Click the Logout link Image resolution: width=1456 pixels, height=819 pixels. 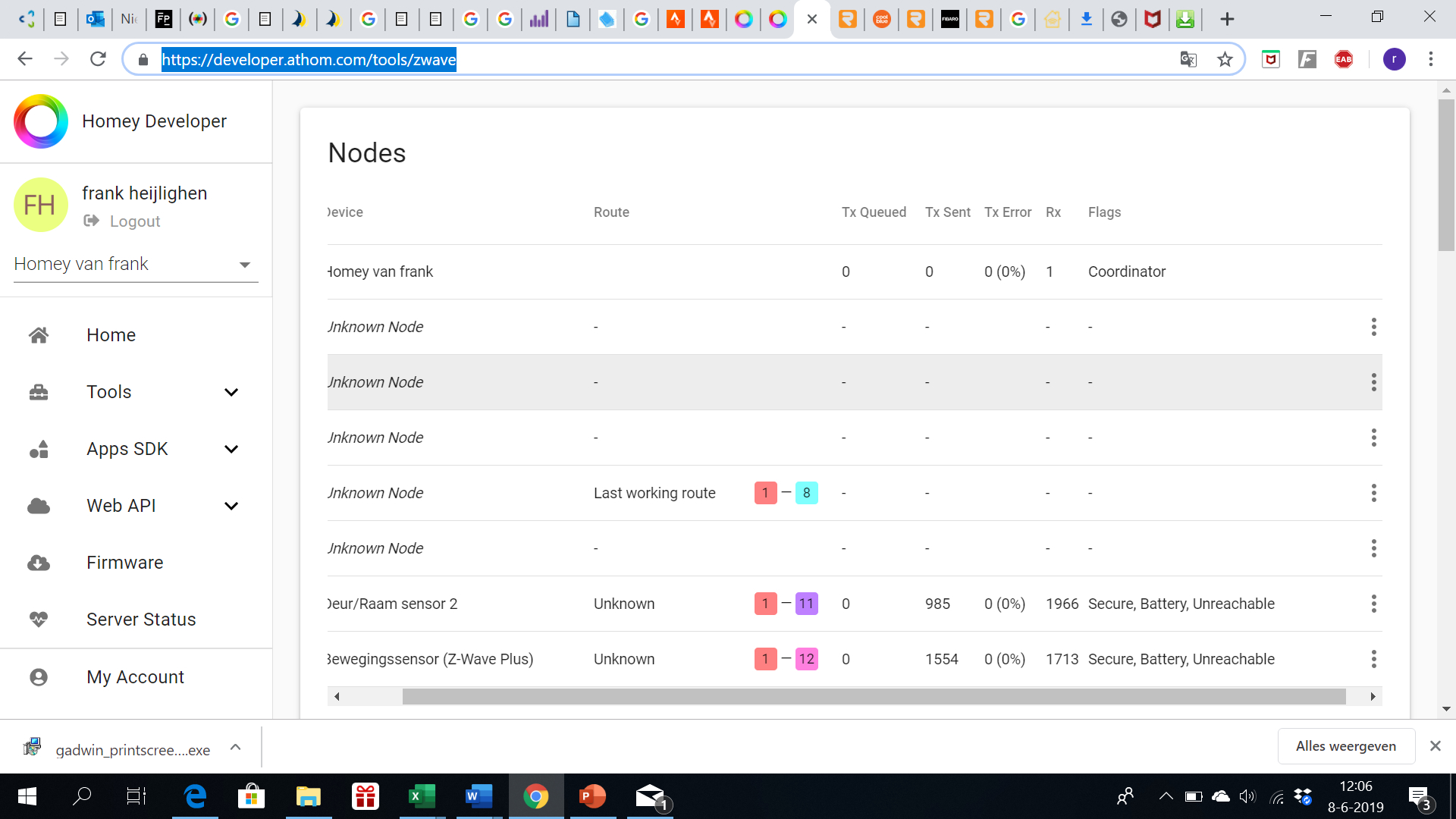tap(134, 221)
